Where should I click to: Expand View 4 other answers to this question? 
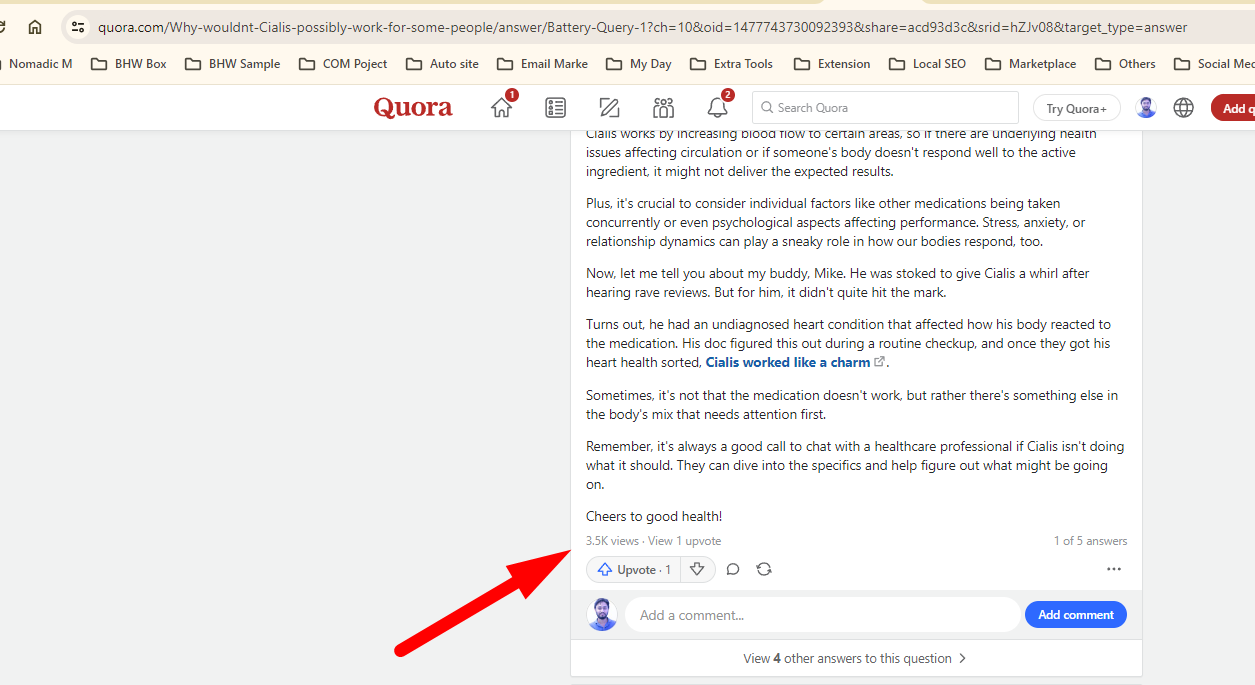856,658
